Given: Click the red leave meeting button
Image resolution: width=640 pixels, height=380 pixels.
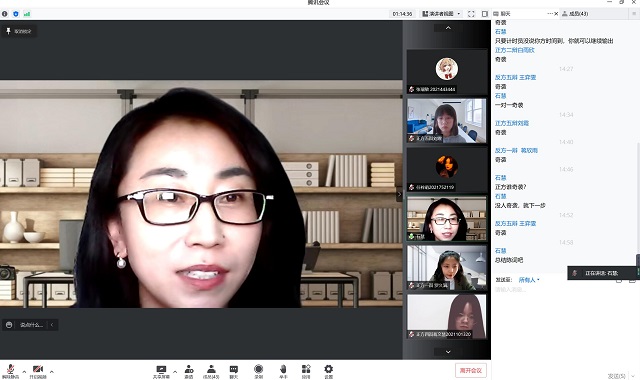Looking at the screenshot, I should 471,371.
